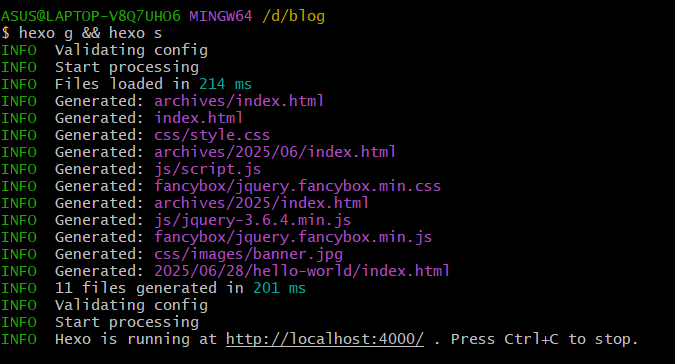Image resolution: width=675 pixels, height=364 pixels.
Task: Click the index.html generated file path
Action: point(198,118)
